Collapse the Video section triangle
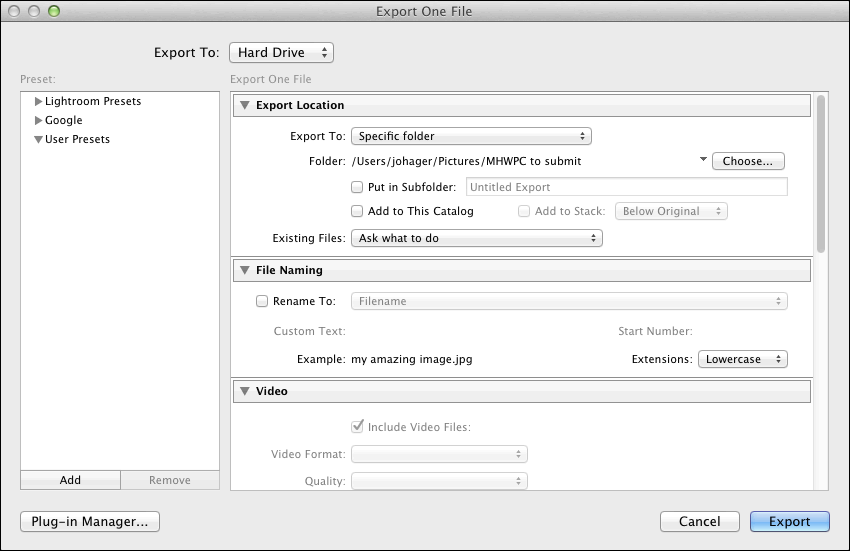 tap(243, 391)
